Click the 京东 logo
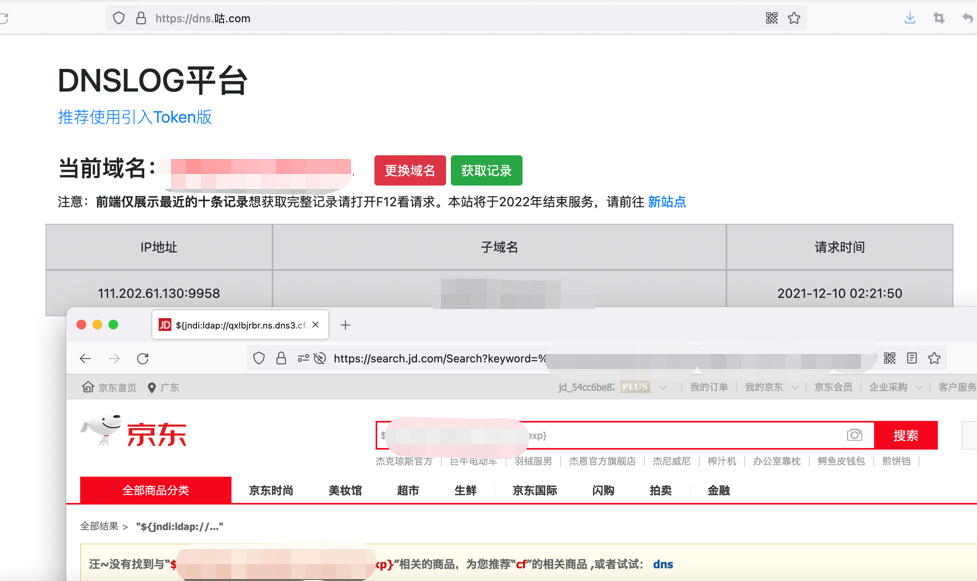Screen dimensions: 977x581 (133, 431)
